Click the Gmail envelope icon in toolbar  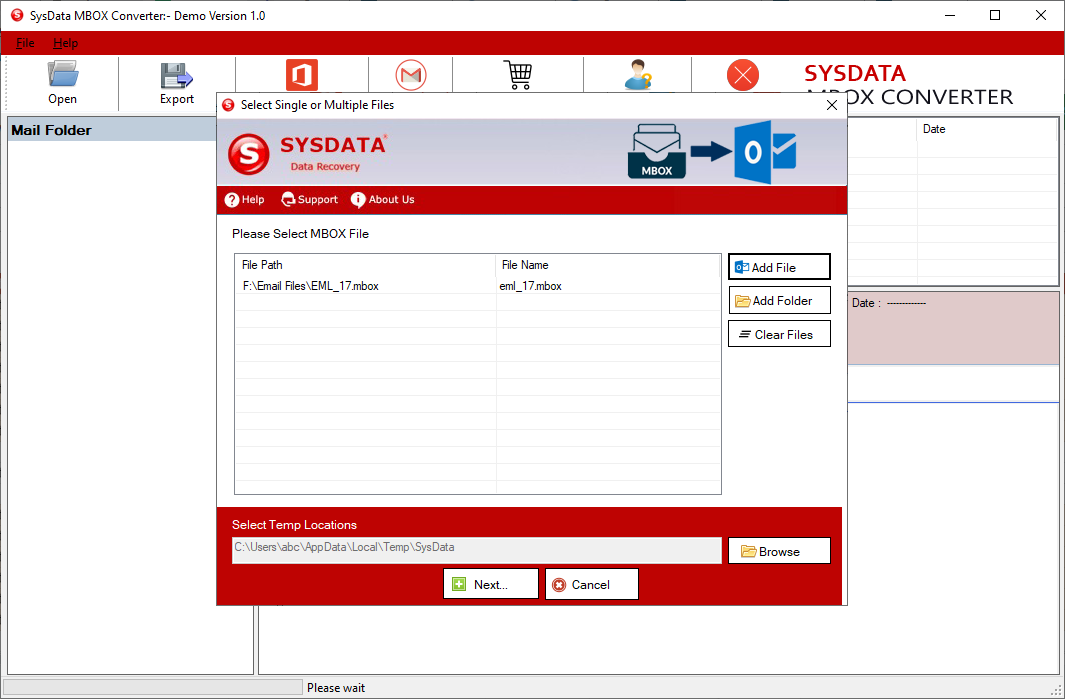coord(411,75)
